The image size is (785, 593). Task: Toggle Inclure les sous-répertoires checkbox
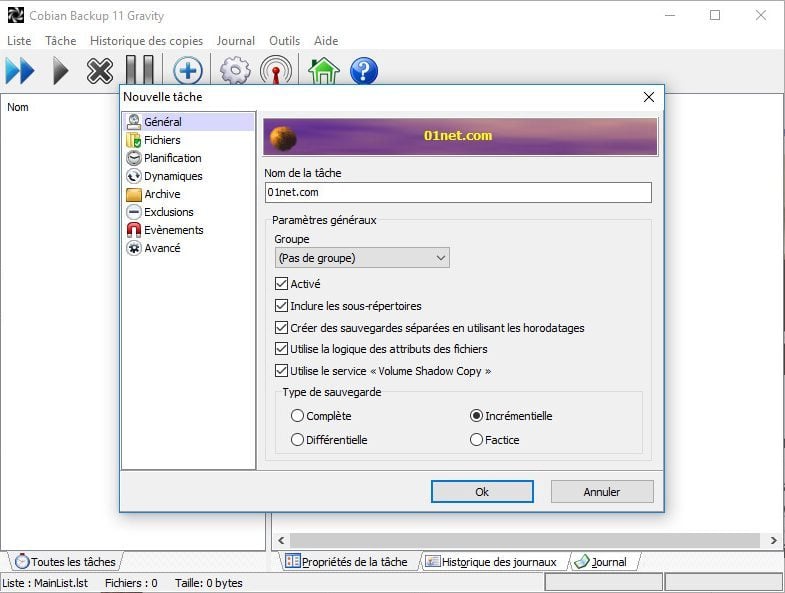pos(281,306)
